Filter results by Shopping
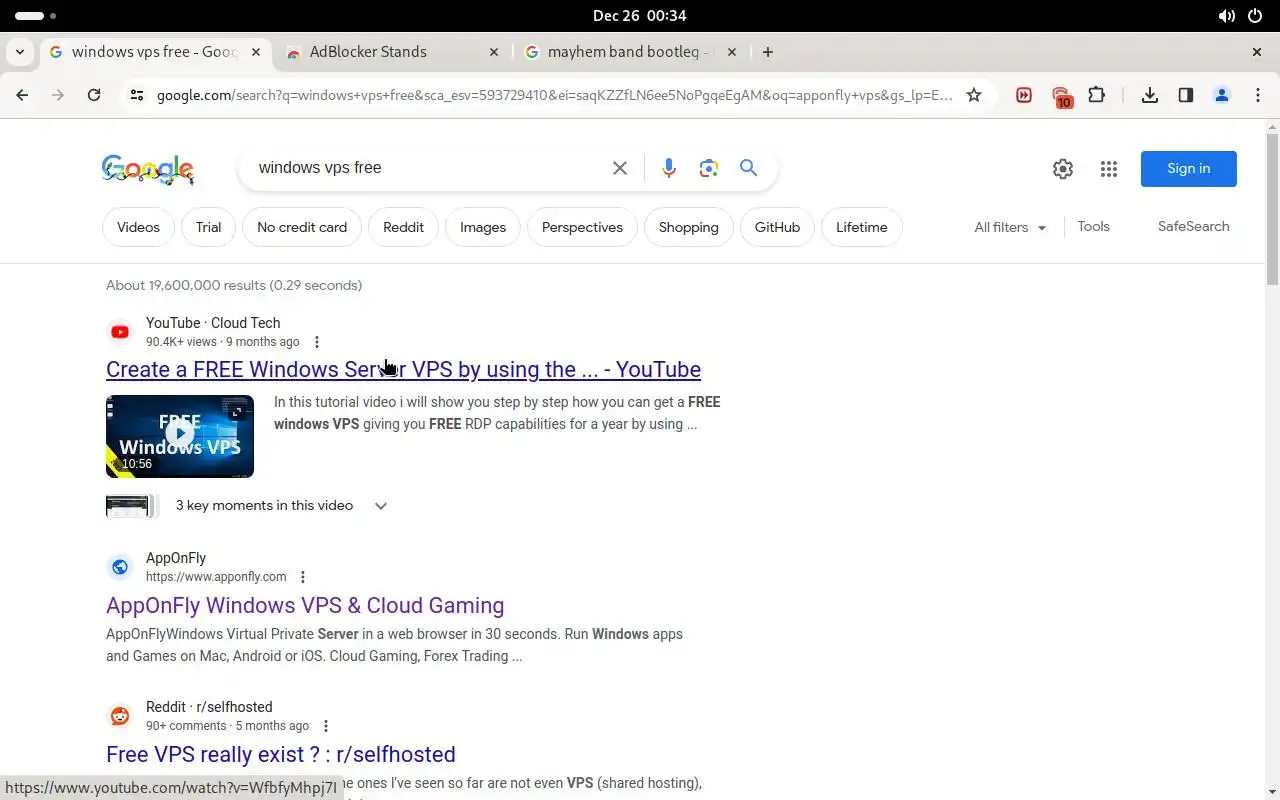This screenshot has width=1280, height=800. (688, 227)
